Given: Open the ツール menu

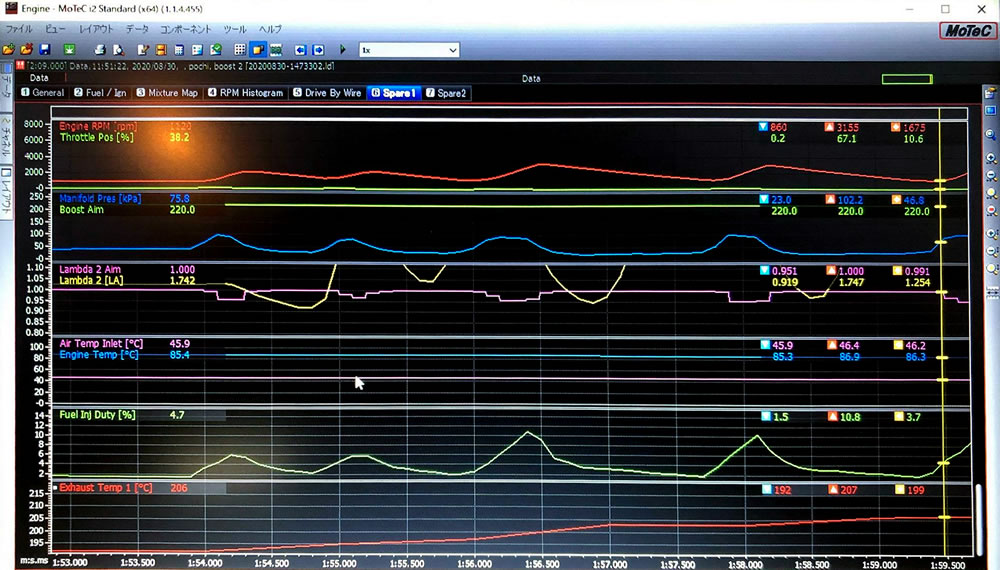Looking at the screenshot, I should coord(235,29).
